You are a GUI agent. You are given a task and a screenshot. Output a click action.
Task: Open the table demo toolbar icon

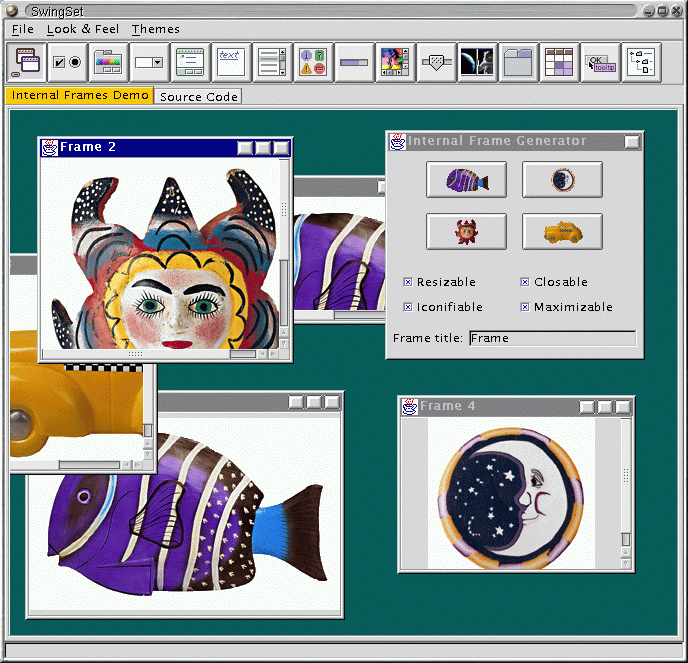pyautogui.click(x=559, y=62)
